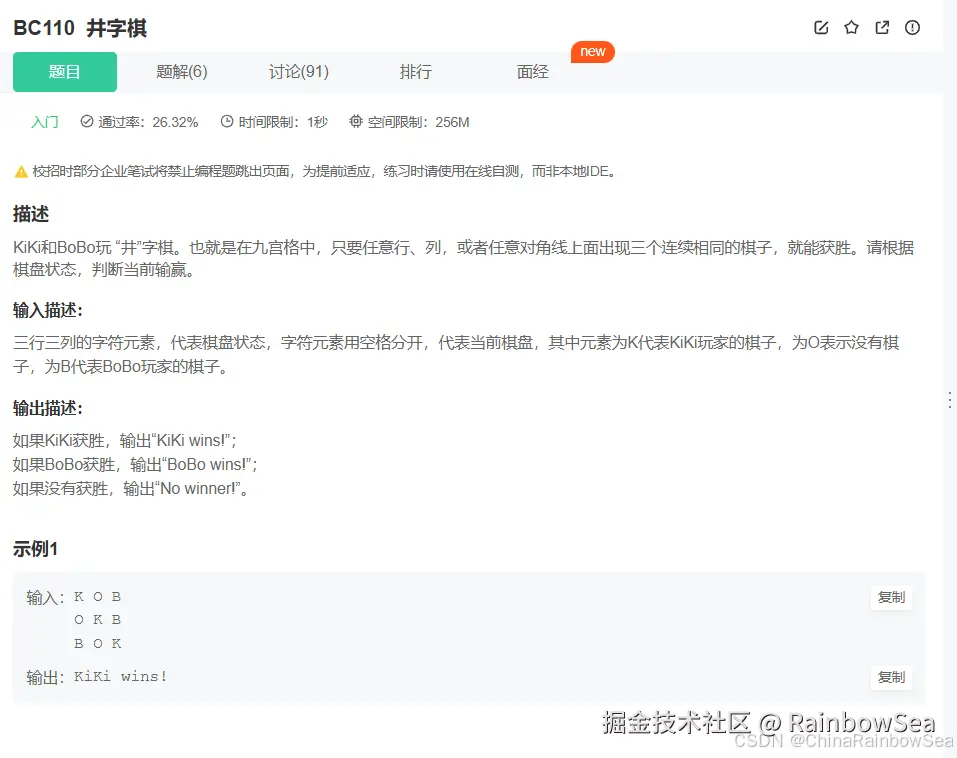957x758 pixels.
Task: Open the share external link icon
Action: pyautogui.click(x=881, y=28)
